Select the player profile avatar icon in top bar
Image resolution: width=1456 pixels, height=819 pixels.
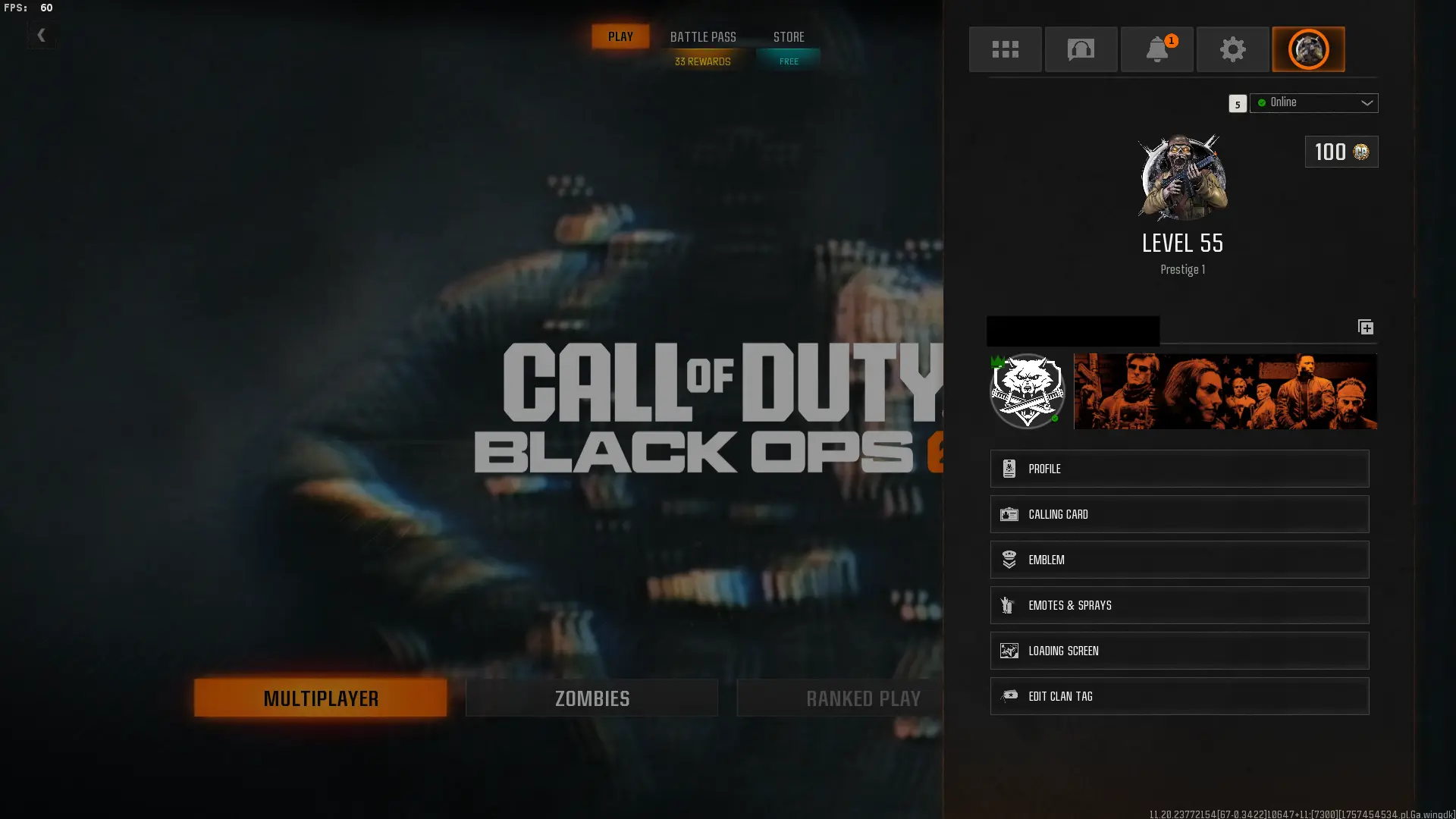1308,49
